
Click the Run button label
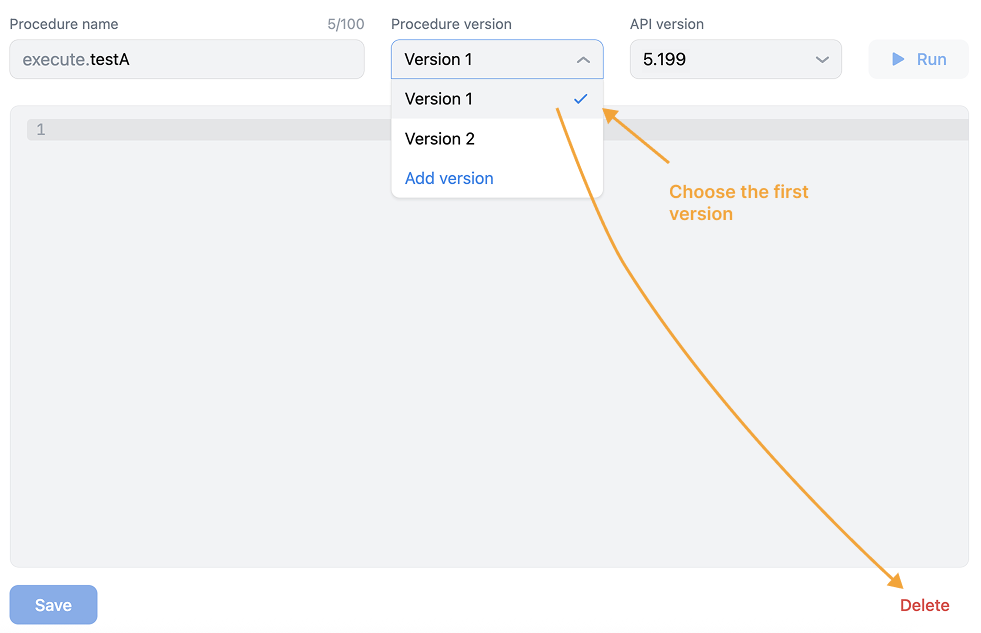(931, 59)
